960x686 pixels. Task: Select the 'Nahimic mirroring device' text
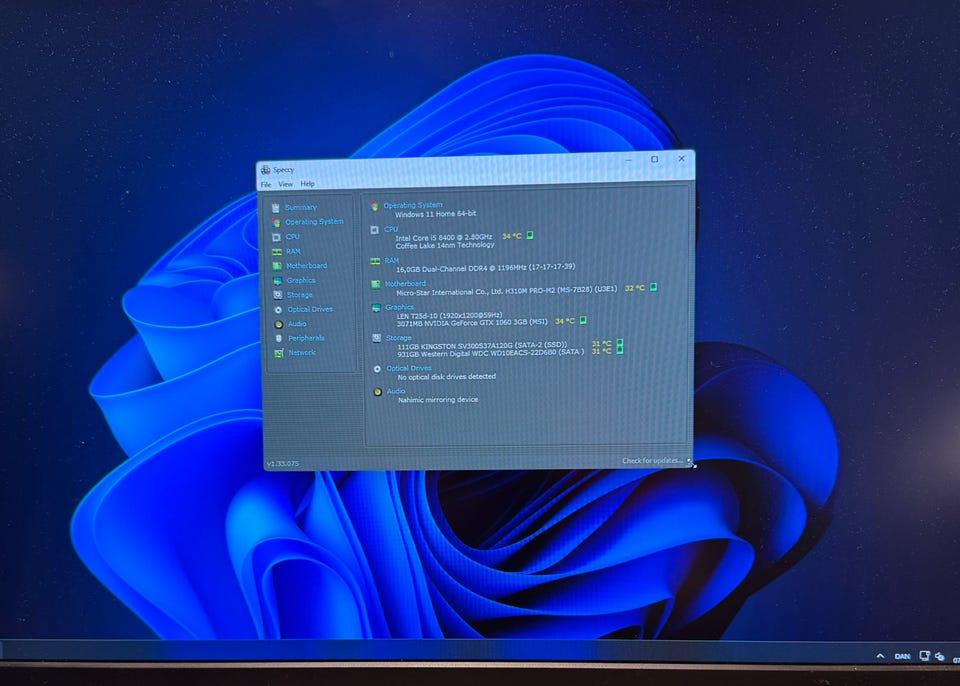point(438,400)
